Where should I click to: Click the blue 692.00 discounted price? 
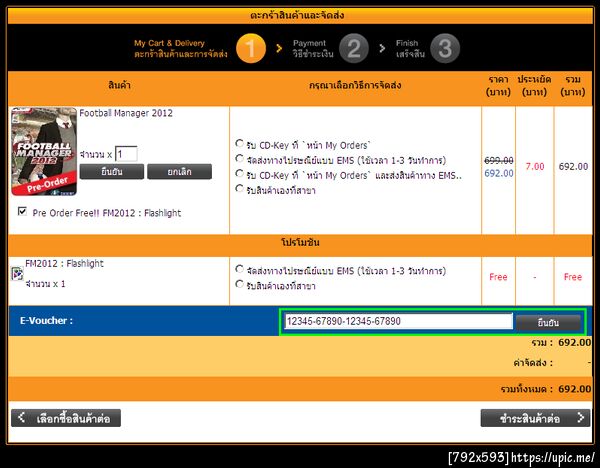[x=499, y=173]
